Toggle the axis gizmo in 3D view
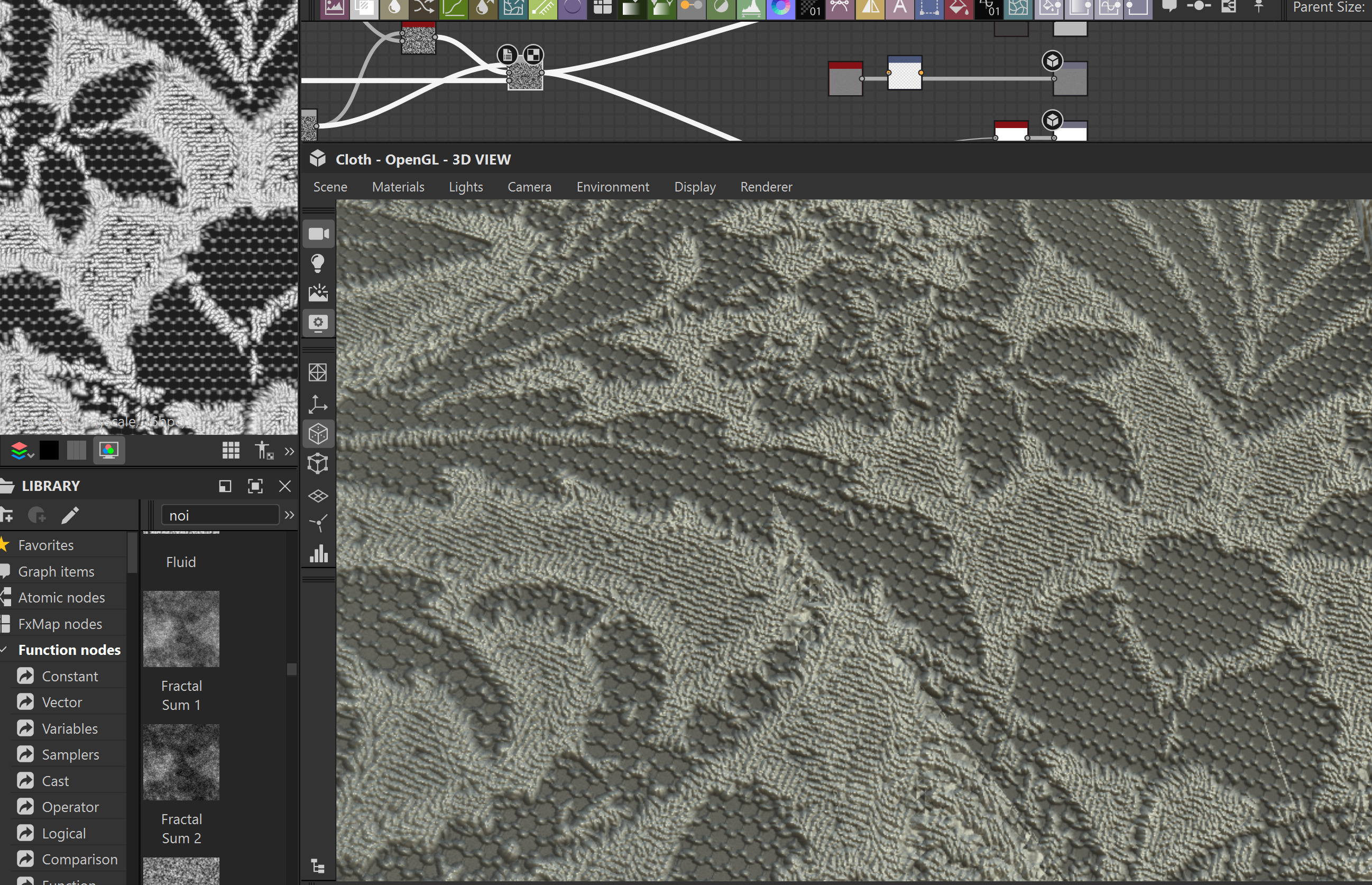Viewport: 1372px width, 885px height. pos(318,404)
